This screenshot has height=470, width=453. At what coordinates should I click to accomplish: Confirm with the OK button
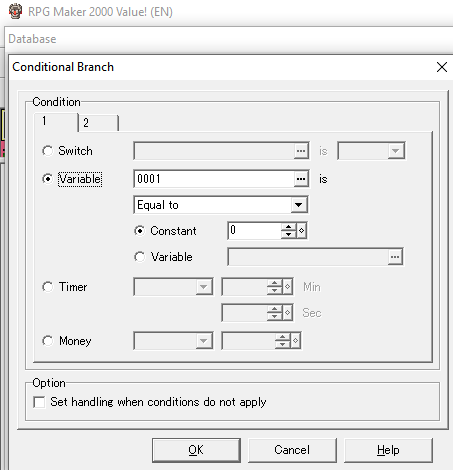[x=196, y=450]
